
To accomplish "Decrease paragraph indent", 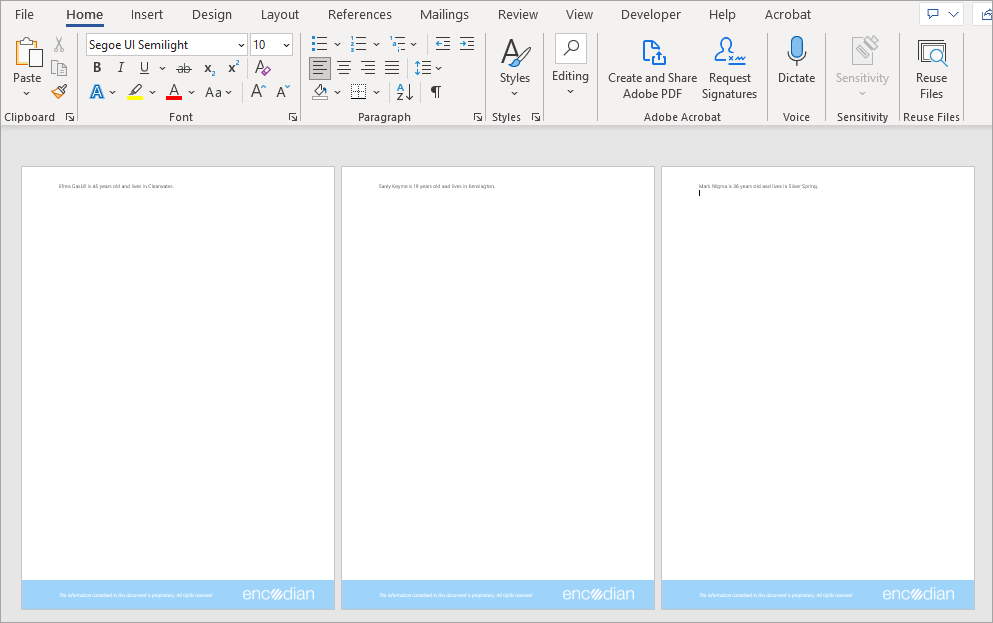I will [443, 44].
